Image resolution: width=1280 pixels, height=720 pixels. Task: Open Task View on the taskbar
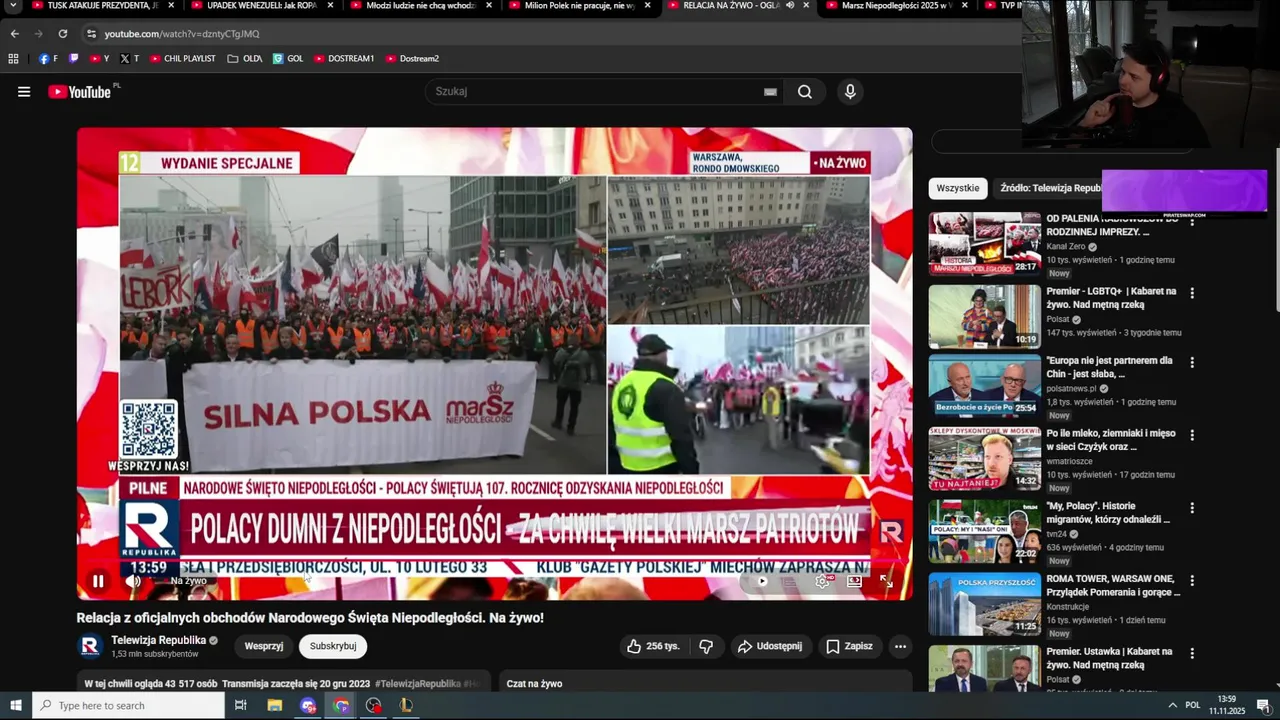[x=241, y=705]
